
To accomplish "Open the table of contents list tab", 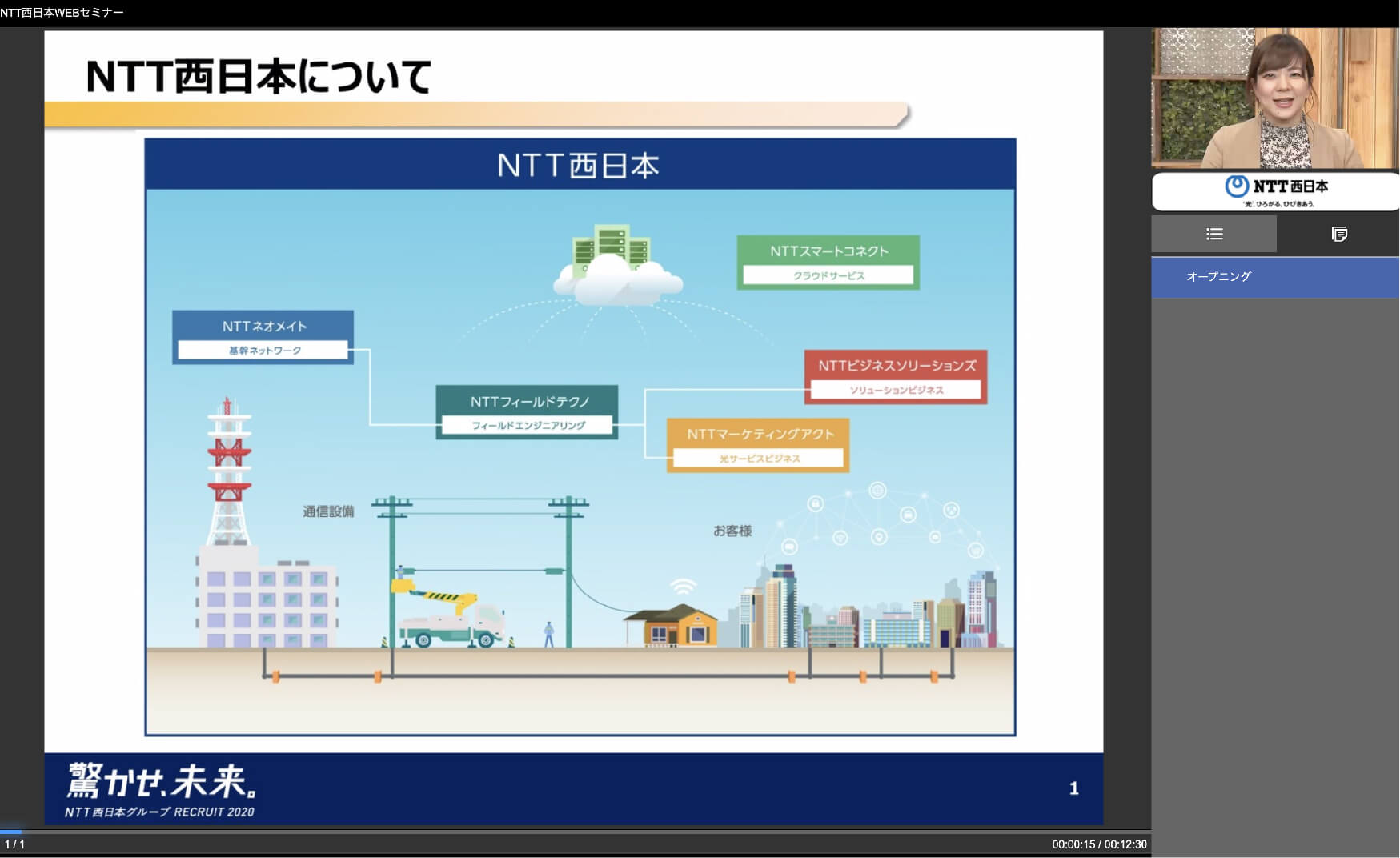I will [x=1213, y=235].
